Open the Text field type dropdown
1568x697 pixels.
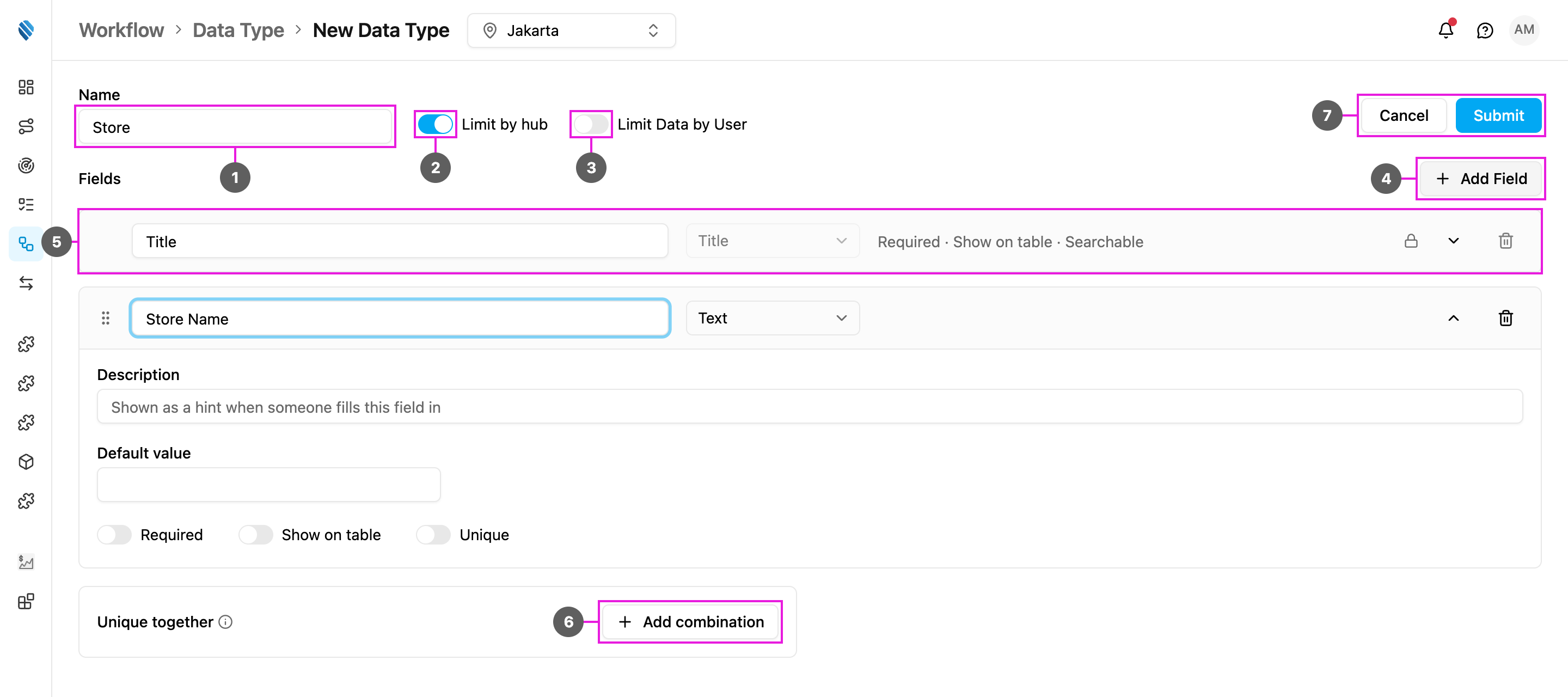(x=773, y=318)
